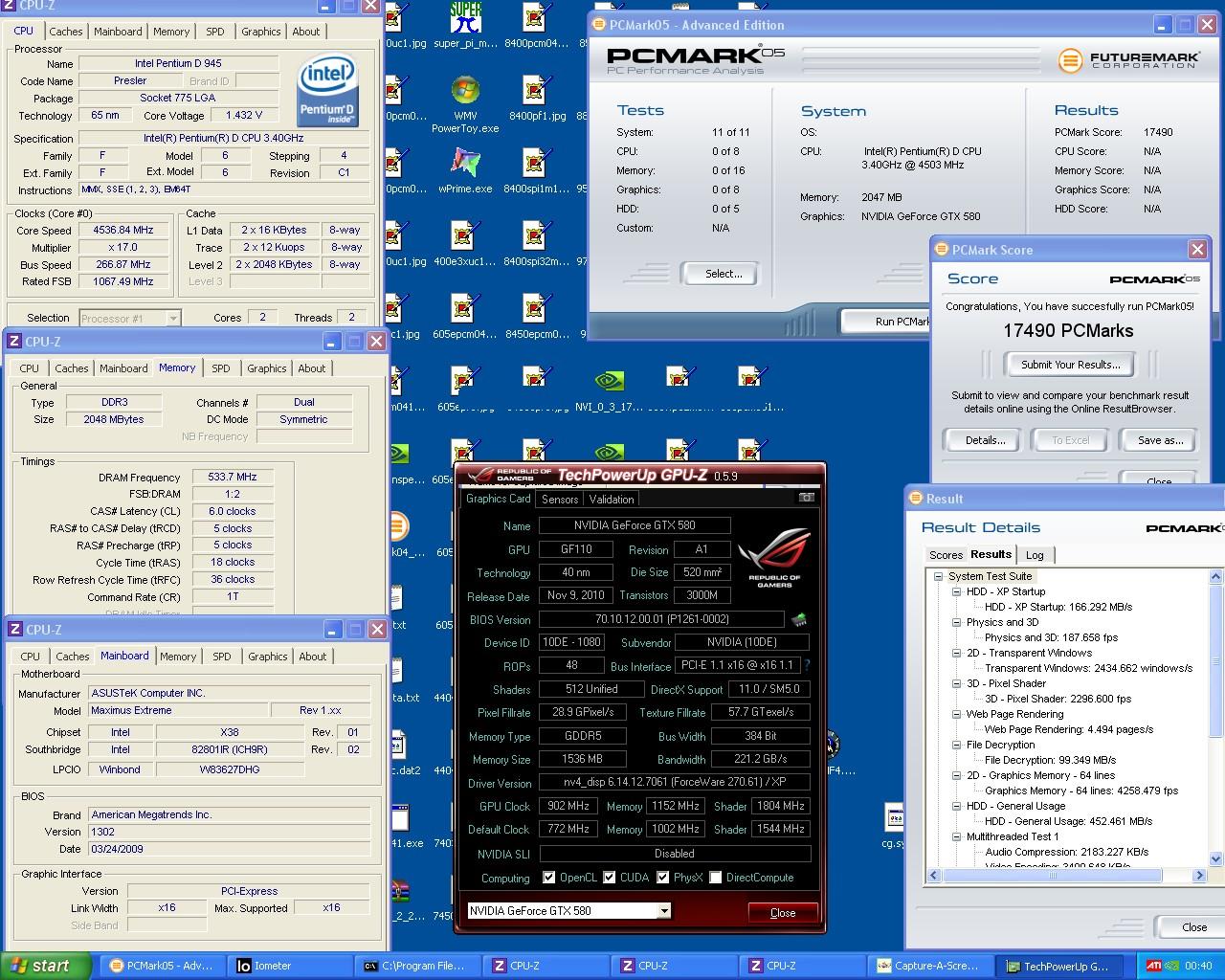Collapse the System Test Suite tree node
Viewport: 1225px width, 980px height.
click(940, 576)
